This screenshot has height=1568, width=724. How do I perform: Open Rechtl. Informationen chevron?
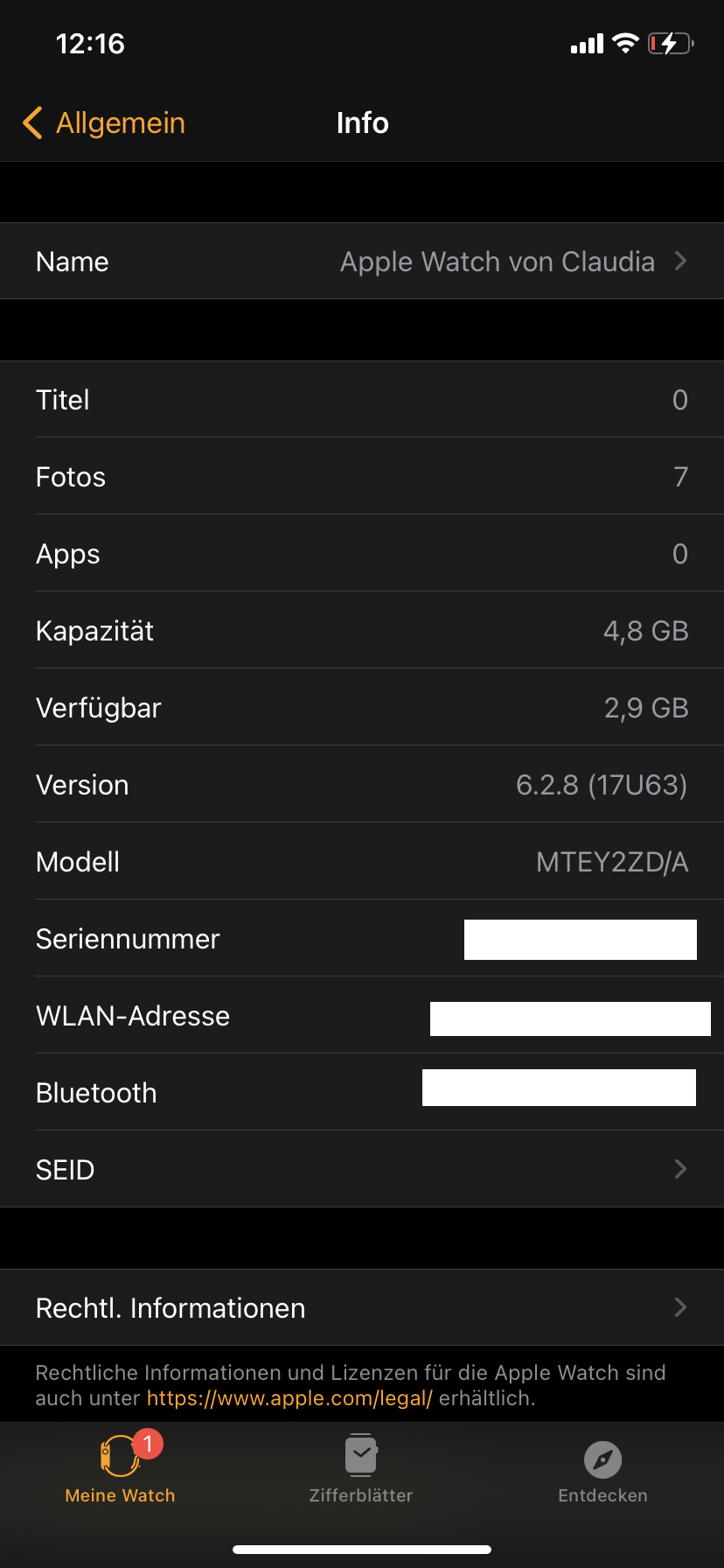click(681, 1307)
